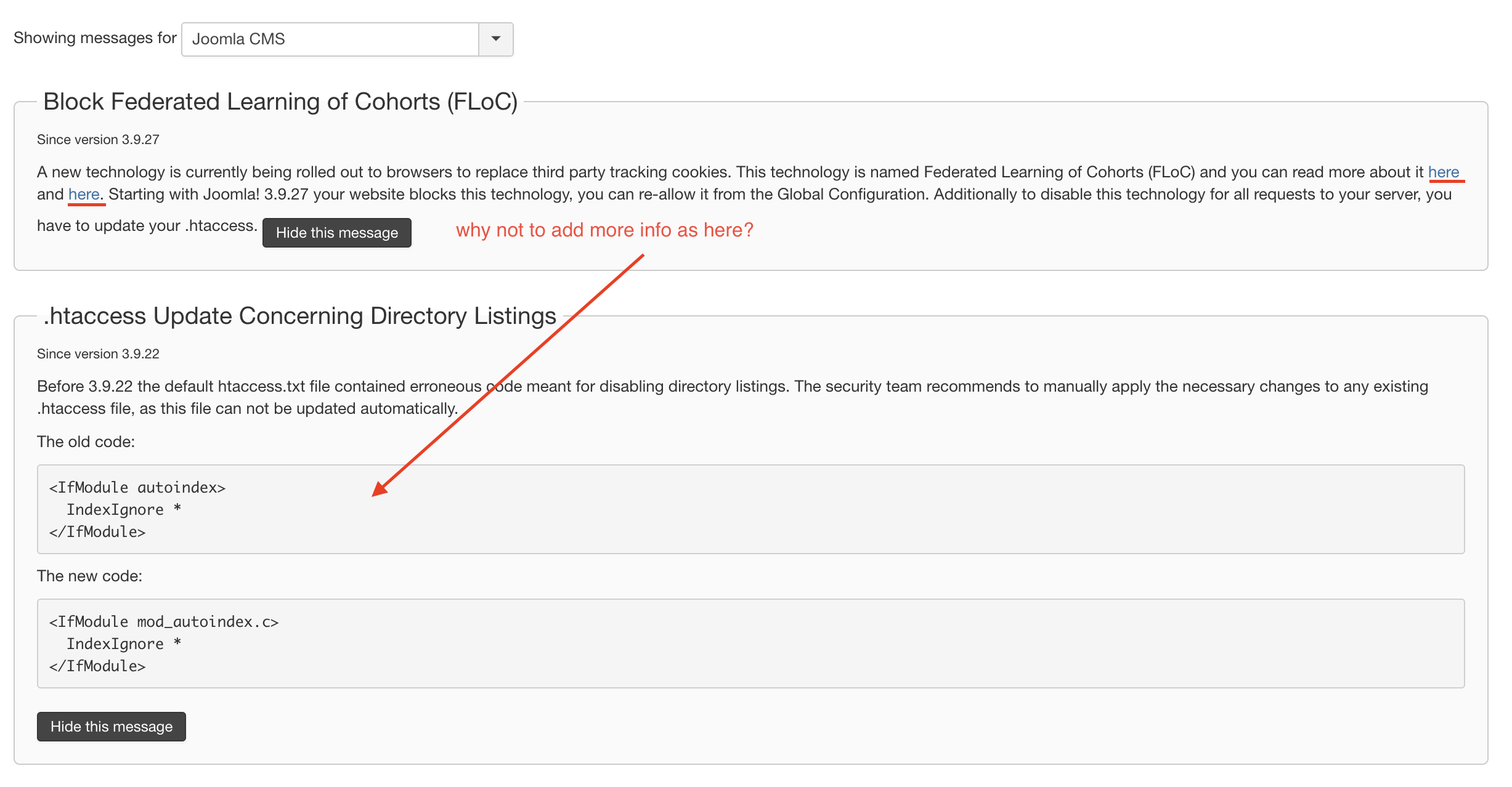Viewport: 1512px width, 787px height.
Task: Click 'The old code:' label
Action: (x=86, y=442)
